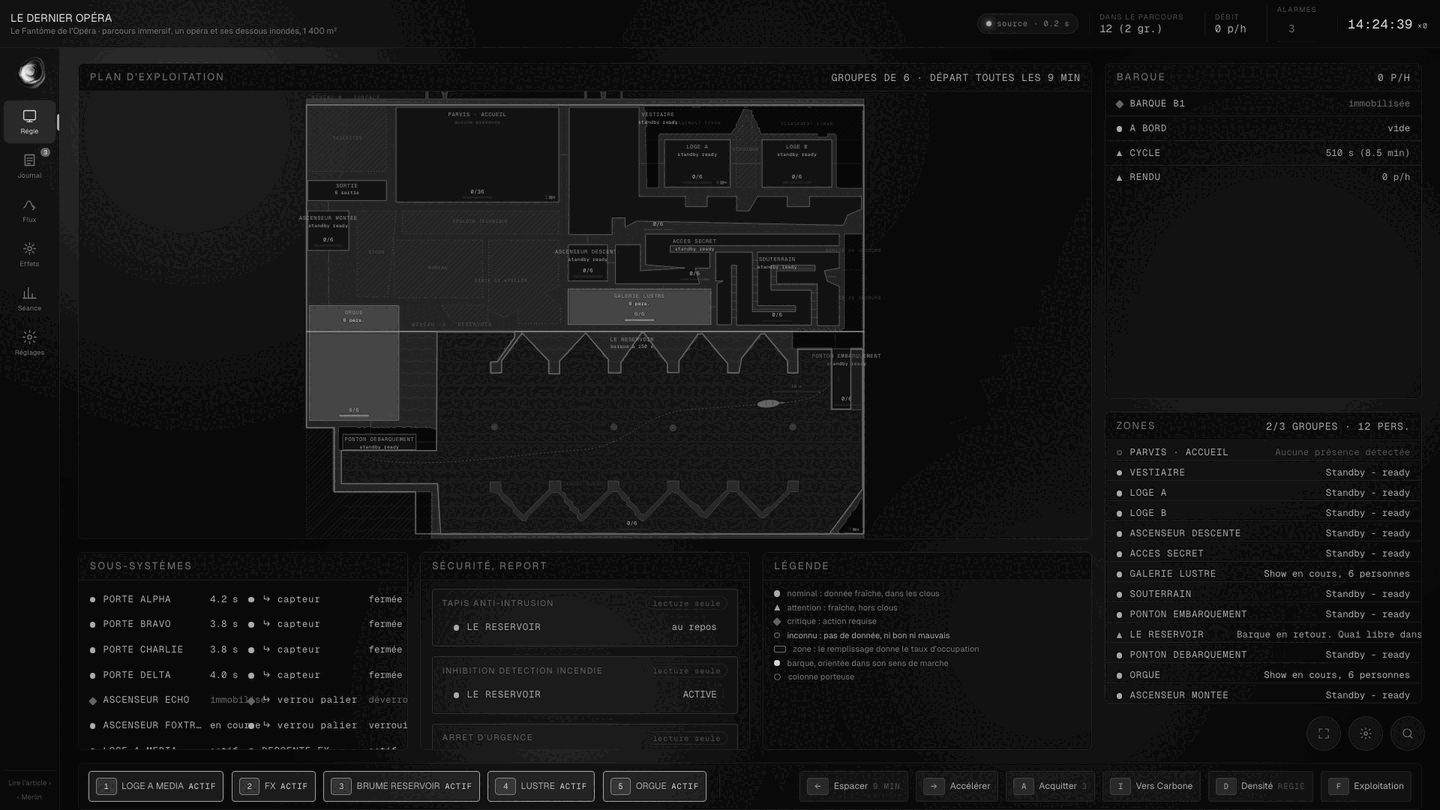The height and width of the screenshot is (810, 1440).
Task: Select the Loge B room on the plan
Action: click(x=796, y=162)
